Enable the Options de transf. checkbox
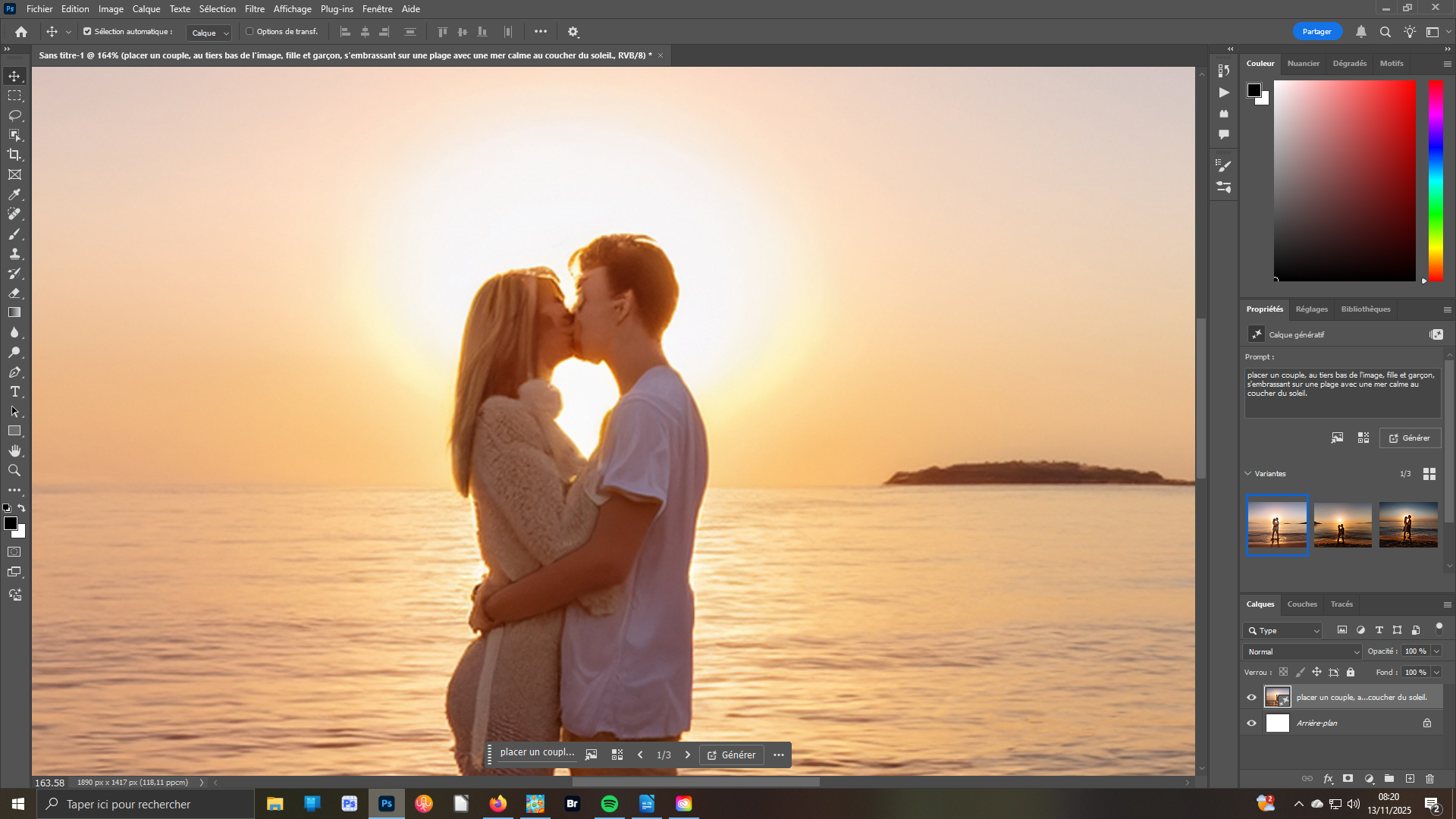The image size is (1456, 819). click(249, 32)
